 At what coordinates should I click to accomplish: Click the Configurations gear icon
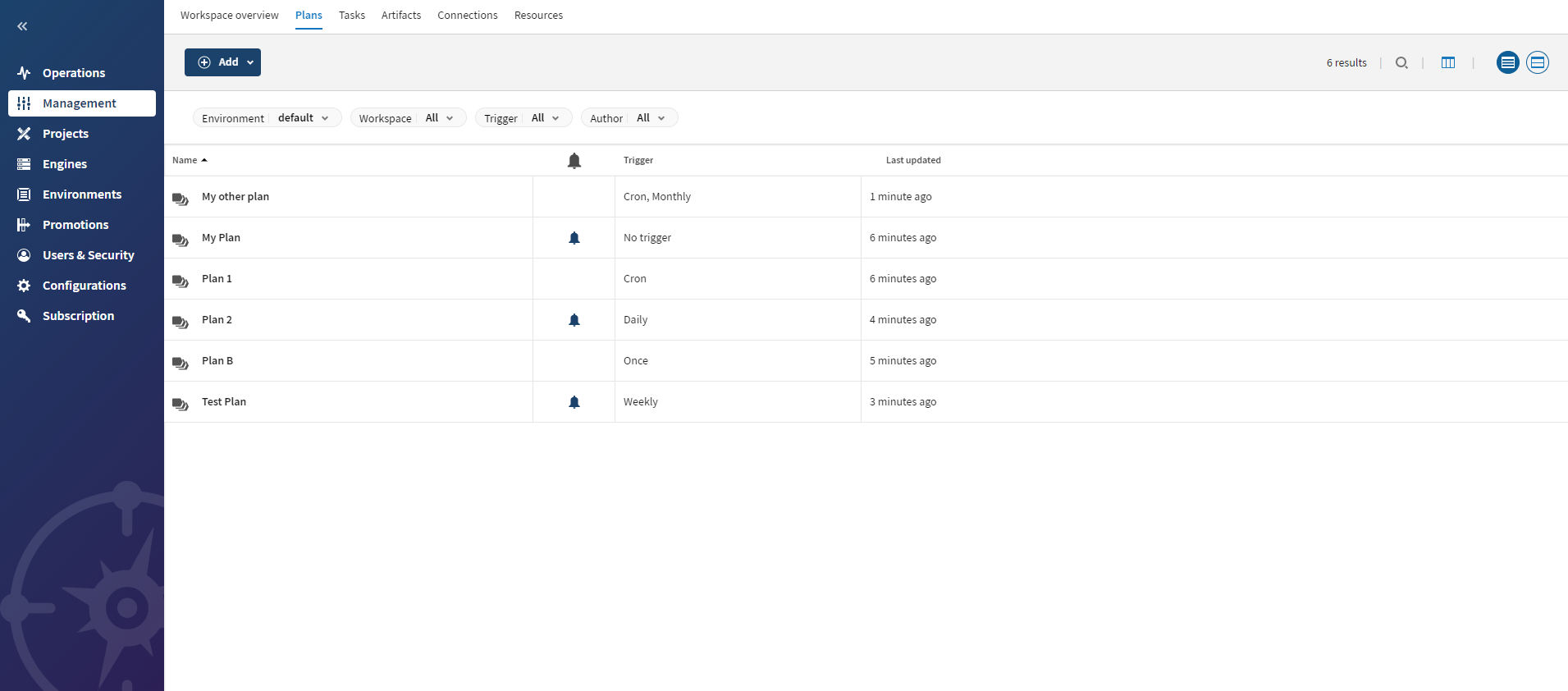(24, 286)
